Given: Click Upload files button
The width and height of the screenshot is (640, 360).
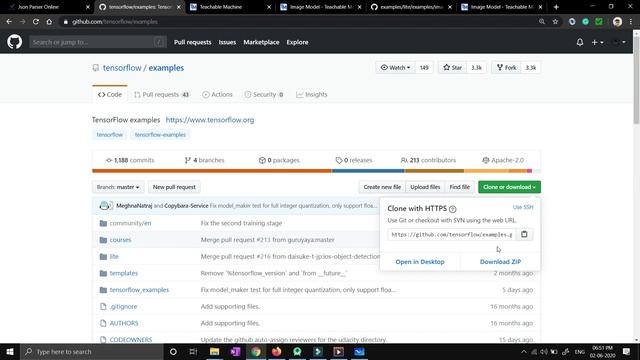Looking at the screenshot, I should pyautogui.click(x=425, y=187).
